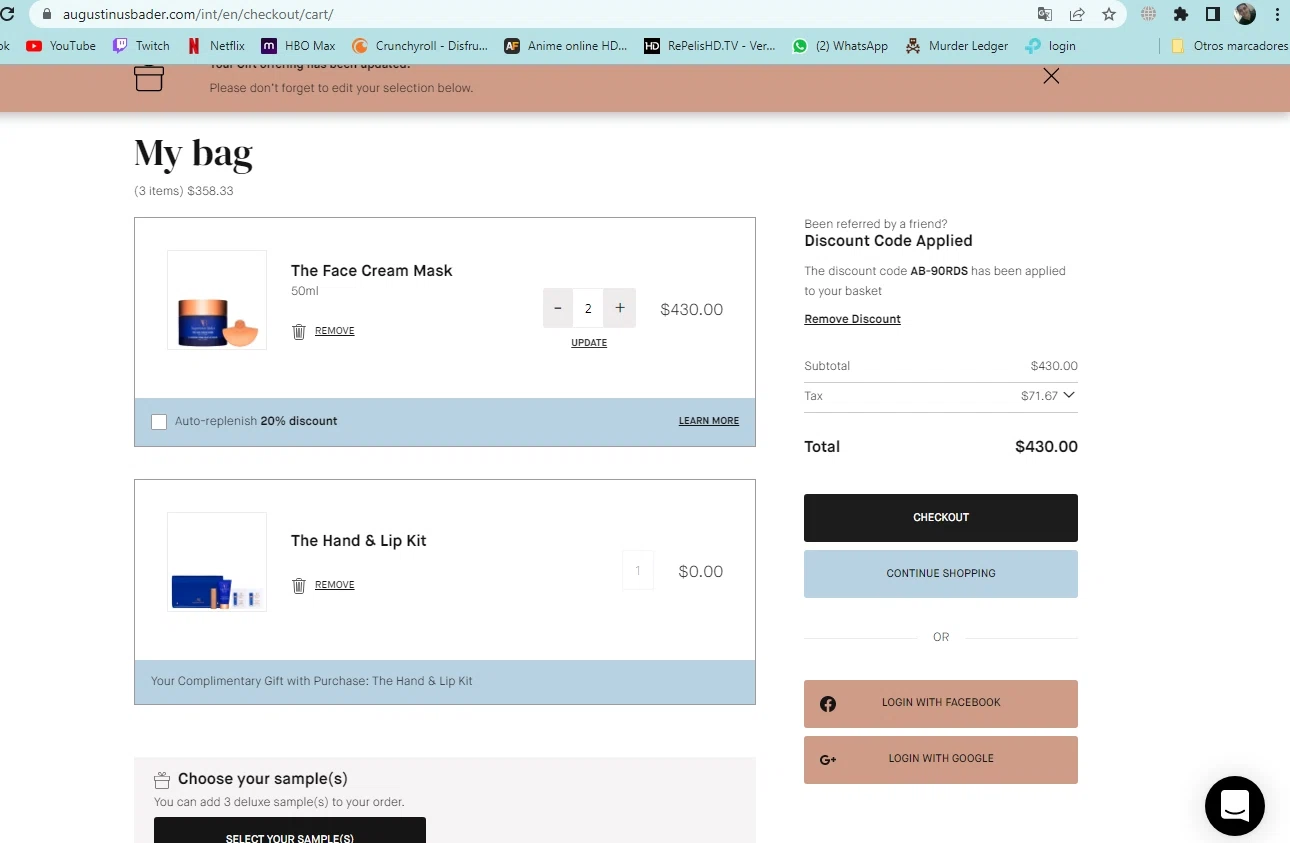Toggle the browser side panel icon
The image size is (1290, 843).
pos(1213,14)
